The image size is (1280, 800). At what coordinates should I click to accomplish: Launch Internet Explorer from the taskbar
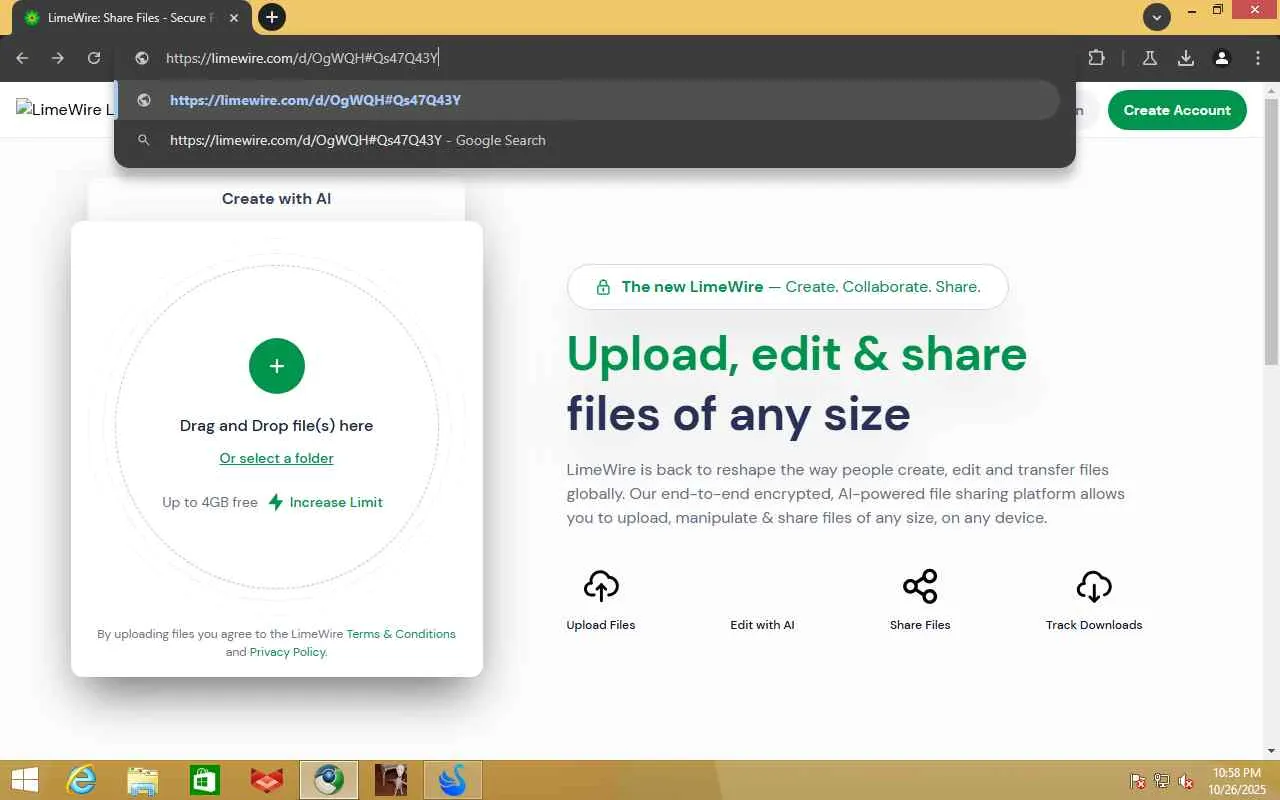coord(81,780)
